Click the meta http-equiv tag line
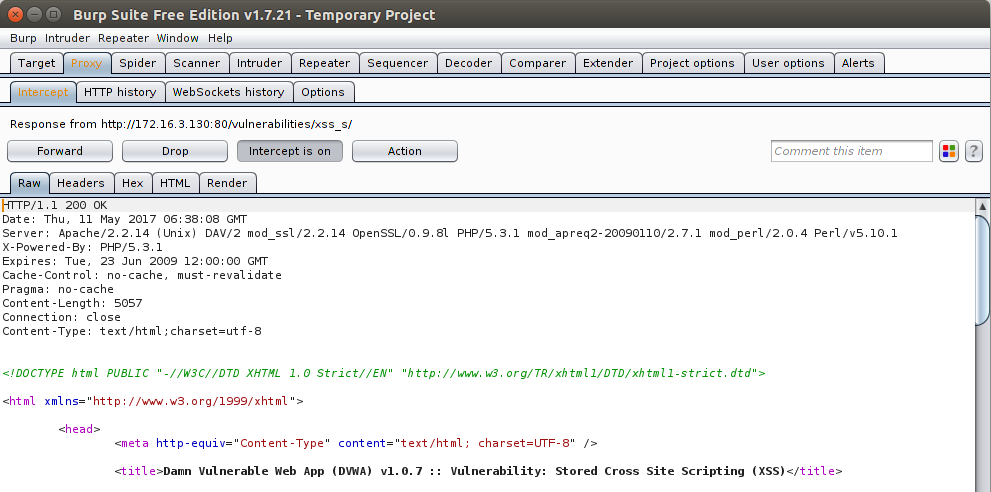This screenshot has width=991, height=492. pyautogui.click(x=356, y=443)
